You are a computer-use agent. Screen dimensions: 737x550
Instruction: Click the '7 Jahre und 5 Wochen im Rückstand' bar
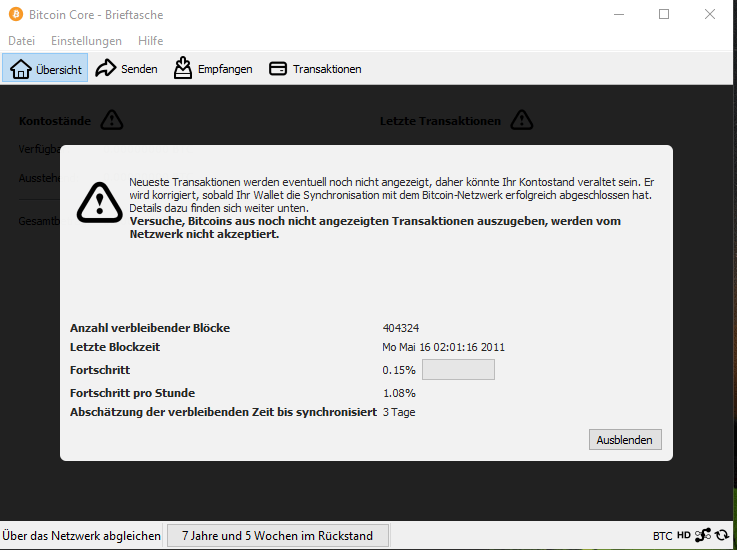click(278, 535)
